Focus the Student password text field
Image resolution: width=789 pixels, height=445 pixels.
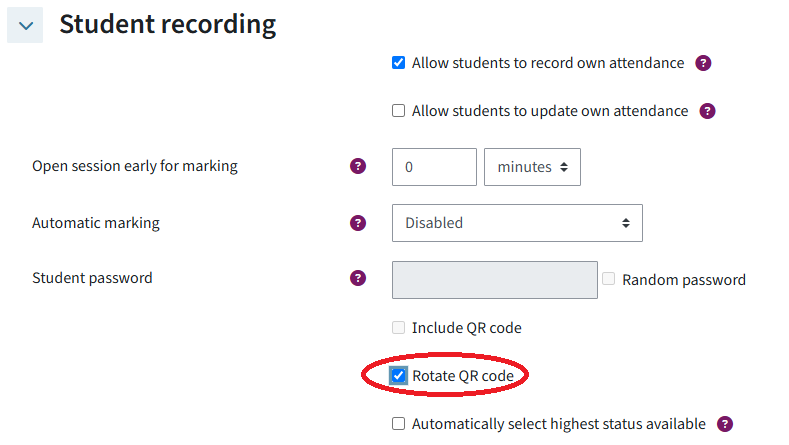495,279
